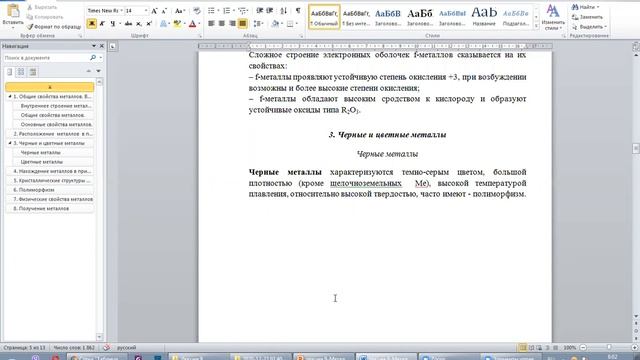
Task: Click the document search field Поиск в документе
Action: [46, 58]
